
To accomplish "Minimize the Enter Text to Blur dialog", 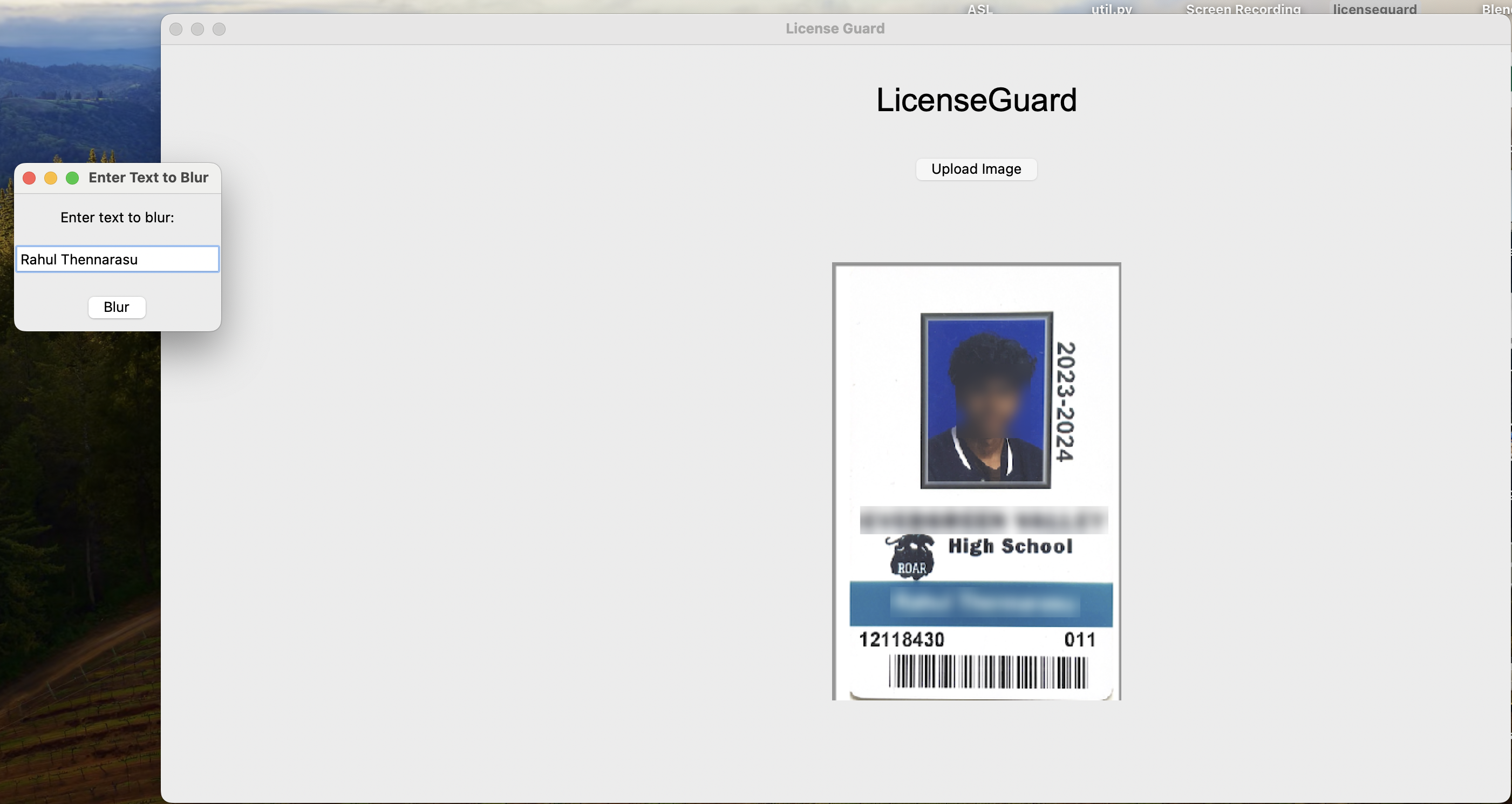I will pyautogui.click(x=51, y=178).
